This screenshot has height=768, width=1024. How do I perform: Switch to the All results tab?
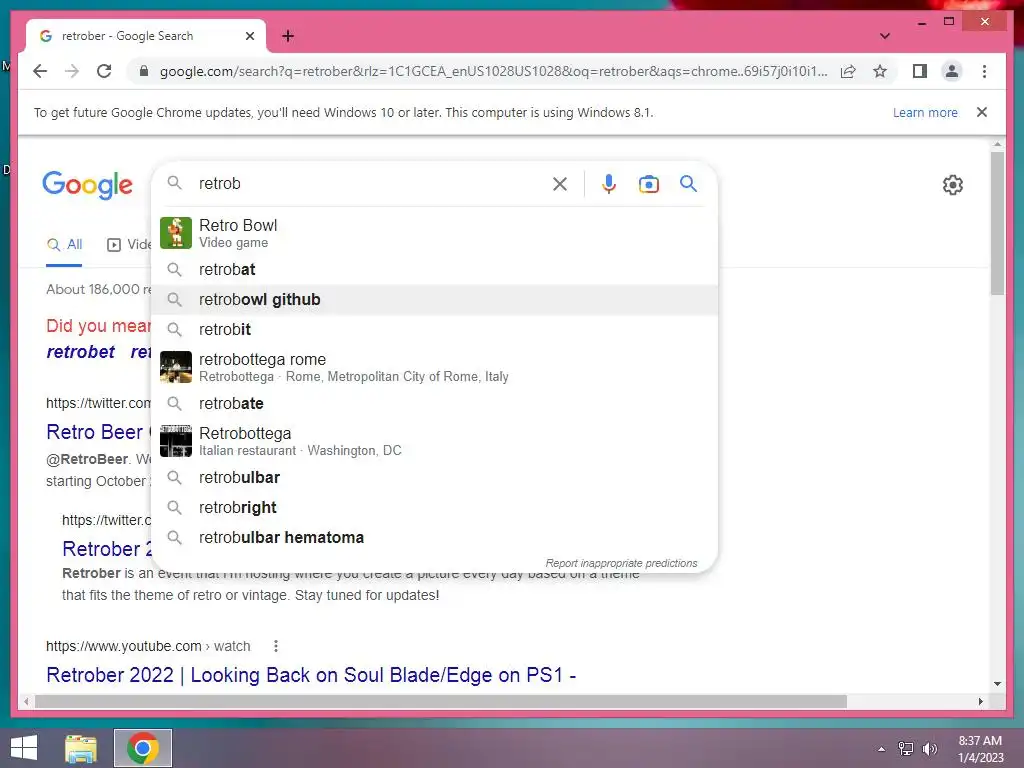64,245
